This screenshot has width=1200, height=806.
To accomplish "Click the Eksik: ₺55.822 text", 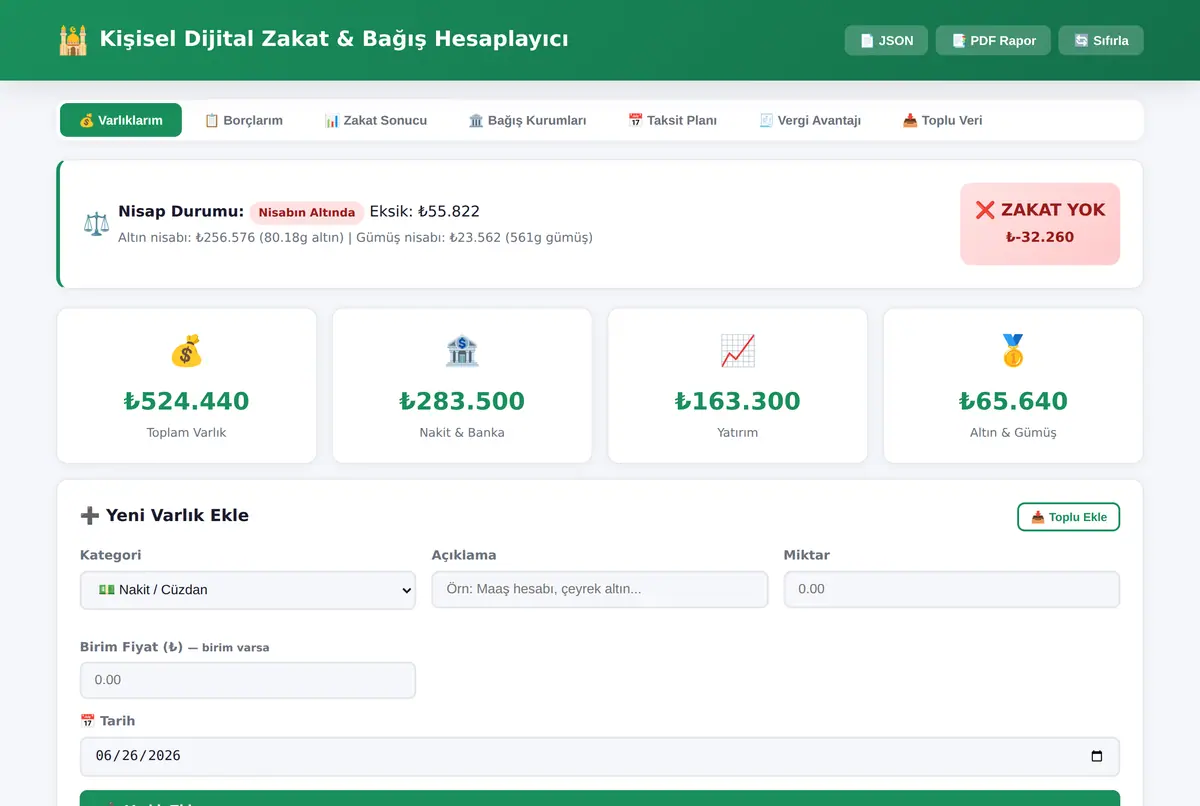I will (x=425, y=212).
